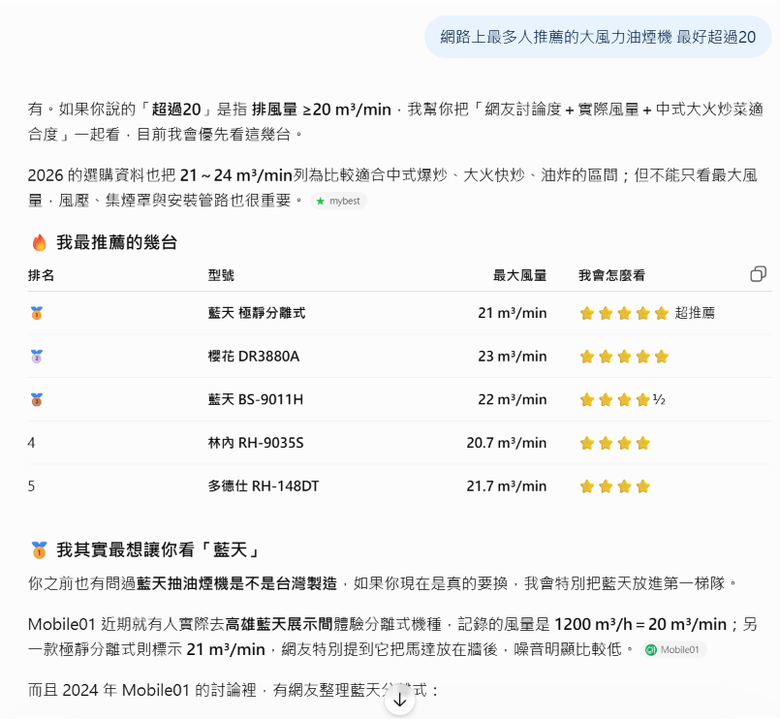
Task: Click the five-star rating for 藍天 極靜分離式
Action: coord(624,313)
